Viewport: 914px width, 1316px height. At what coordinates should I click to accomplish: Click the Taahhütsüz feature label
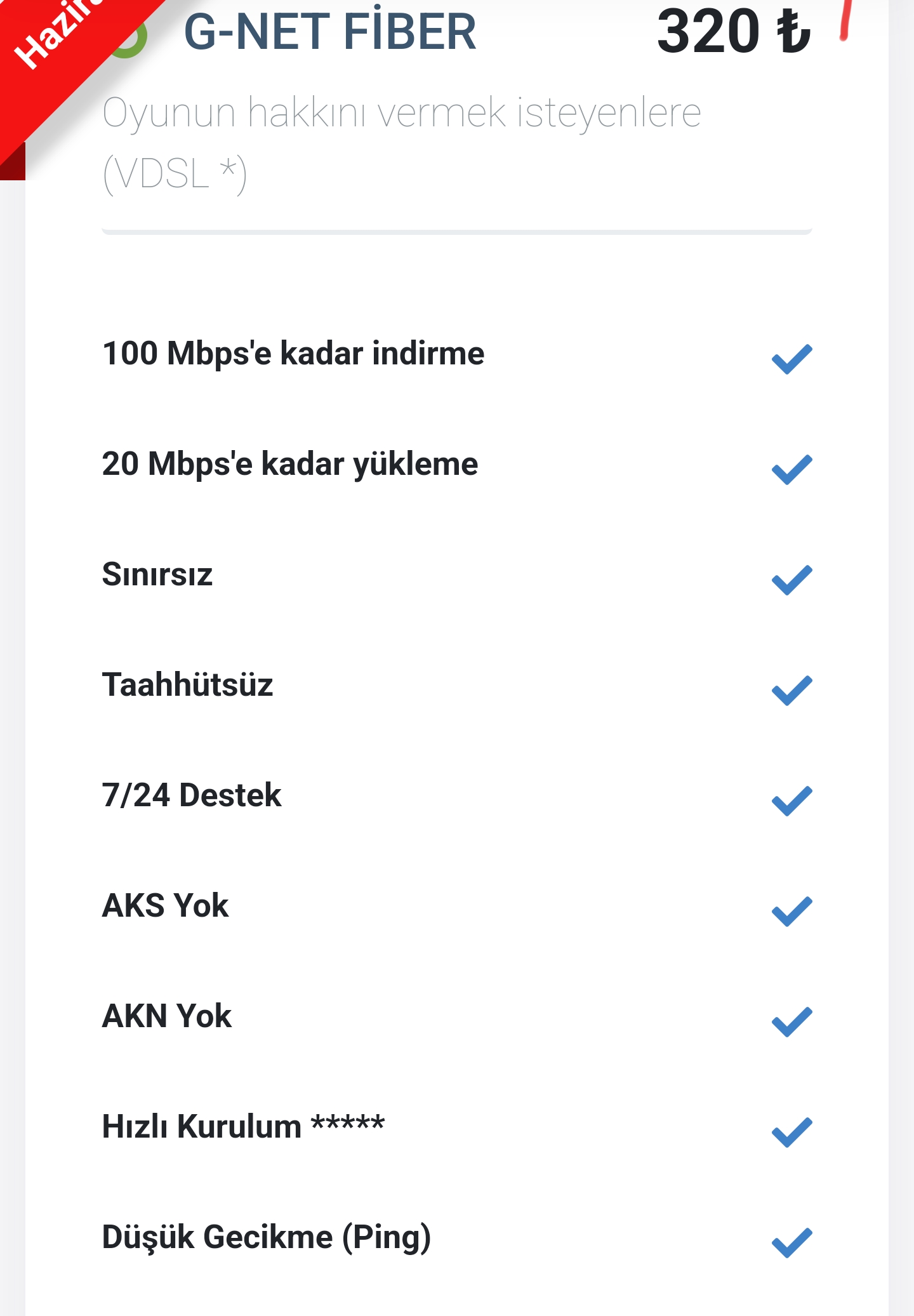(x=188, y=685)
